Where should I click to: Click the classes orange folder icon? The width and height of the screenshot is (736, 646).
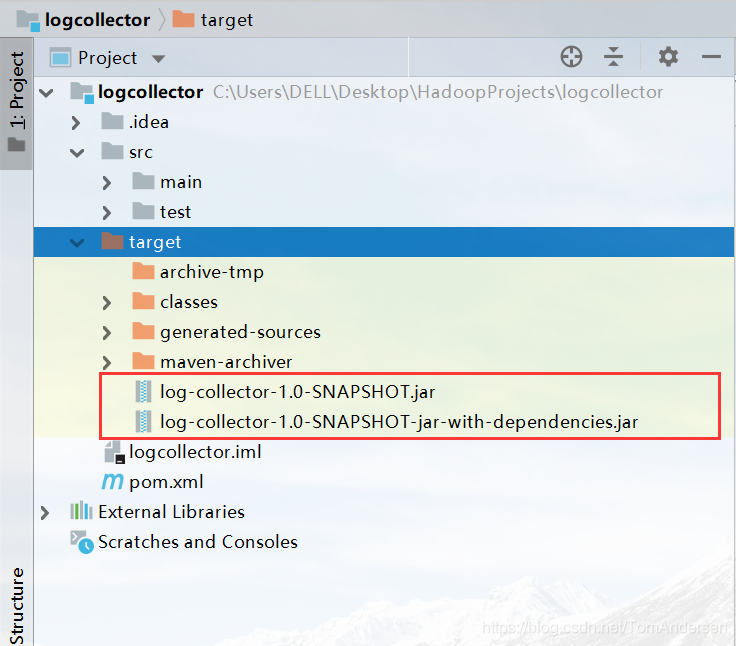[143, 301]
